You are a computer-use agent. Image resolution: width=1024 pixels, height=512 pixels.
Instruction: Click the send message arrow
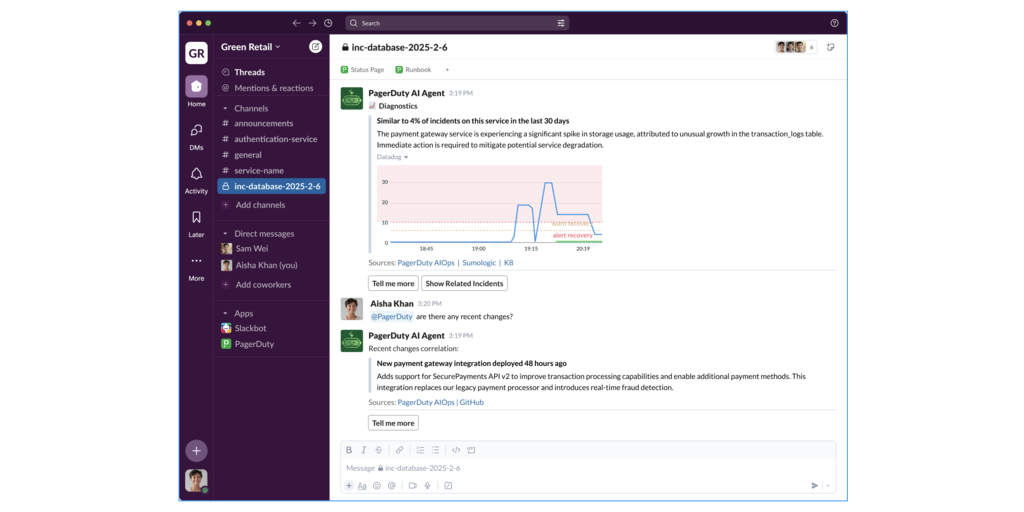tap(814, 485)
